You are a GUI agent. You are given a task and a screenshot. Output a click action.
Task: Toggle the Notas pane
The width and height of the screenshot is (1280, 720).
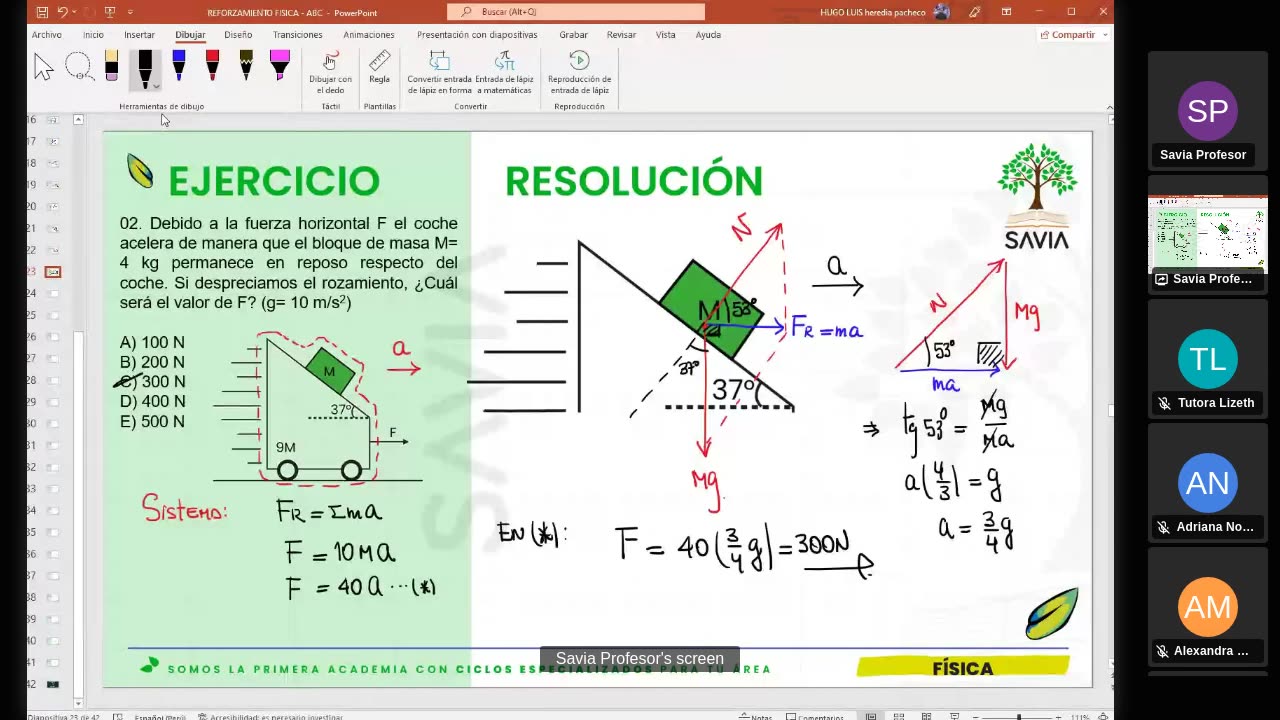(x=755, y=716)
